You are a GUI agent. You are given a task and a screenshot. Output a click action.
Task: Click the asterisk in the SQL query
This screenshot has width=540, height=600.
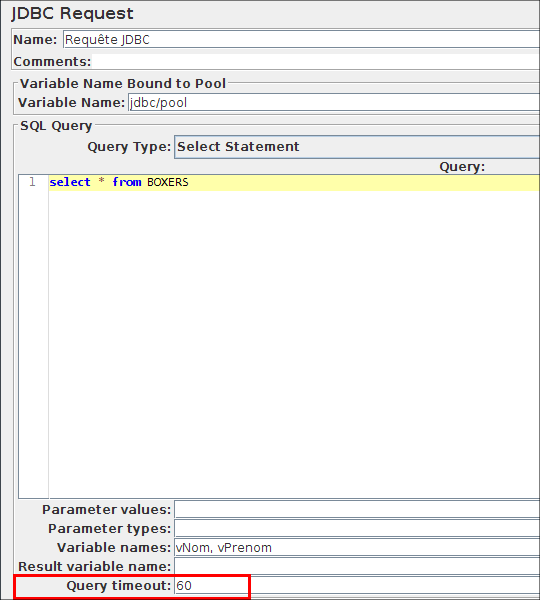(101, 181)
